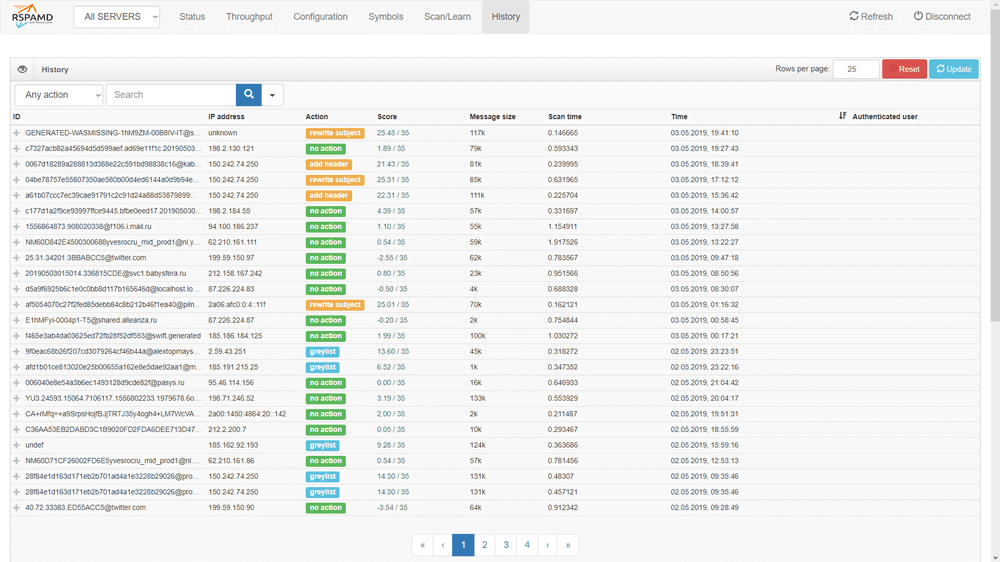Click the magnifier search button
This screenshot has height=562, width=1000.
click(249, 95)
